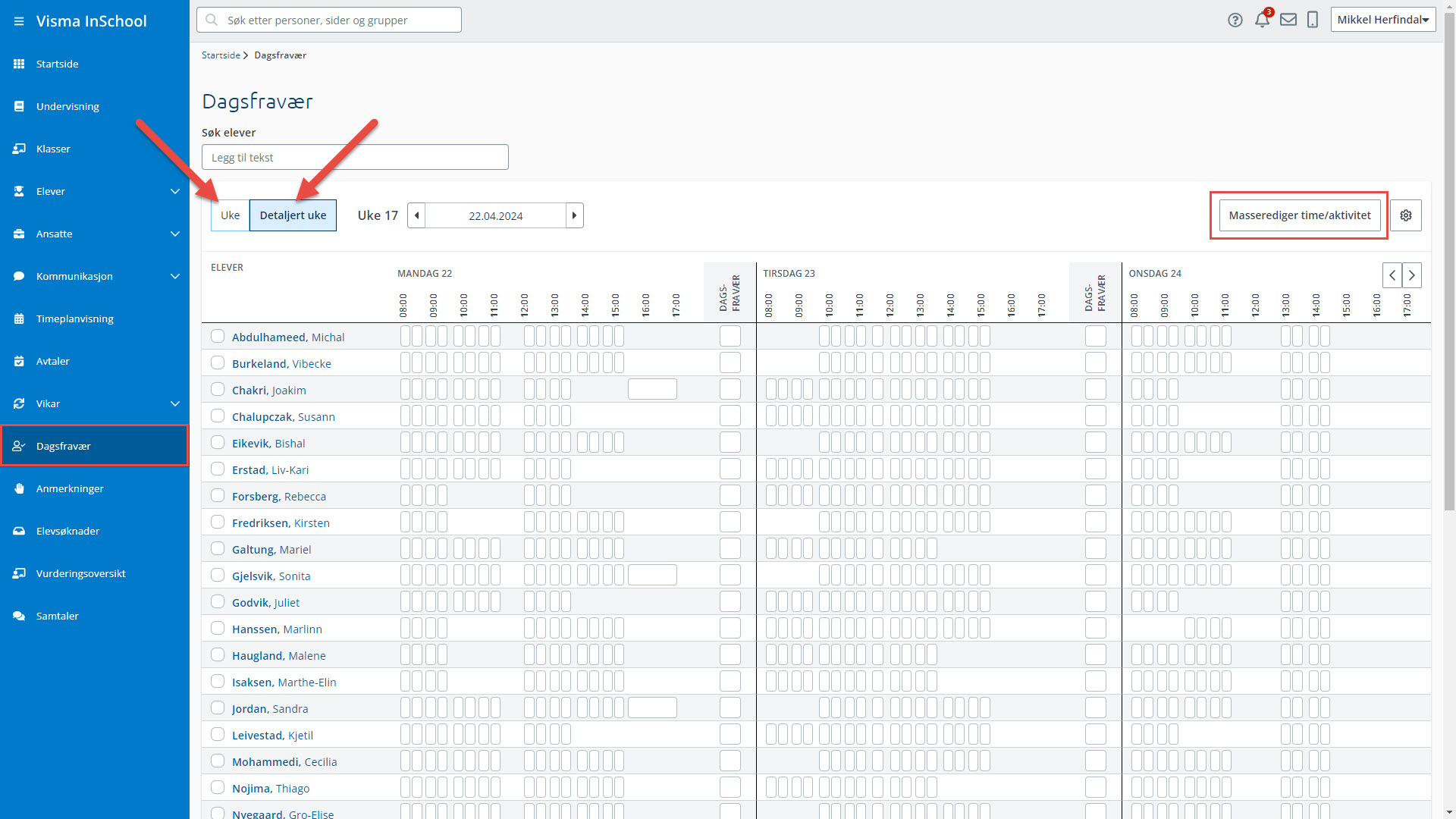Tick Monday day-absence box for Galtung, Mariel
The height and width of the screenshot is (819, 1456).
pyautogui.click(x=730, y=548)
